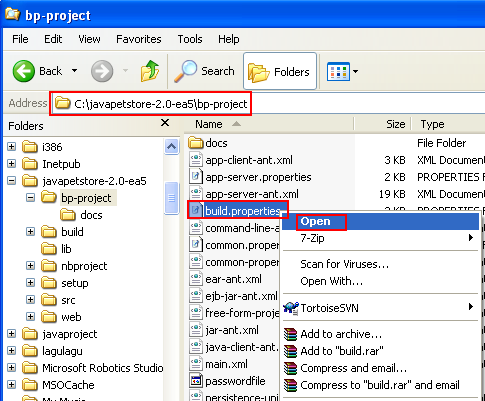Image resolution: width=485 pixels, height=401 pixels.
Task: Click the setup folder icon in tree
Action: point(49,283)
